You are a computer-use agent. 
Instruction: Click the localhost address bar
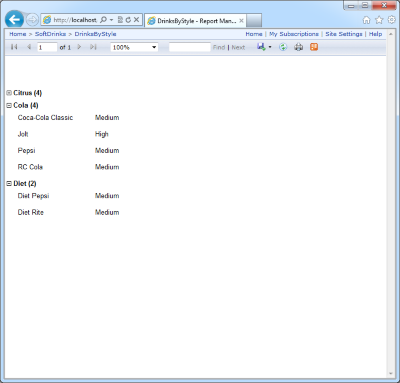coord(75,20)
